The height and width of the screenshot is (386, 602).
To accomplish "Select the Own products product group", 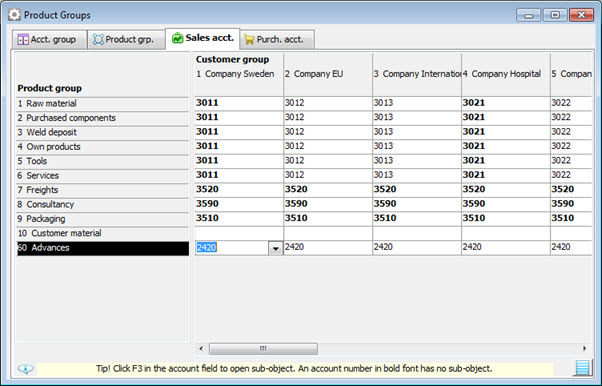I will pos(103,147).
